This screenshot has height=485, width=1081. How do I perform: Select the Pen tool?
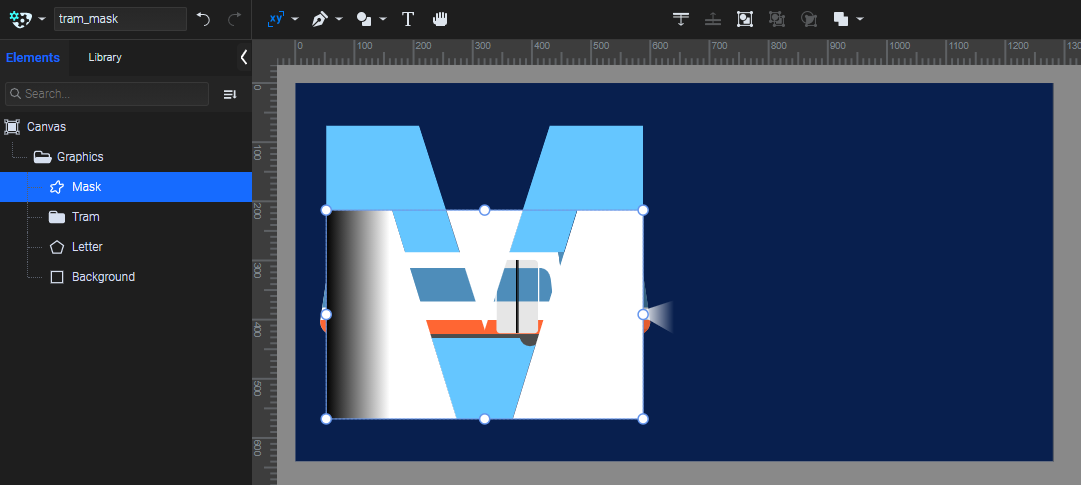pos(319,19)
